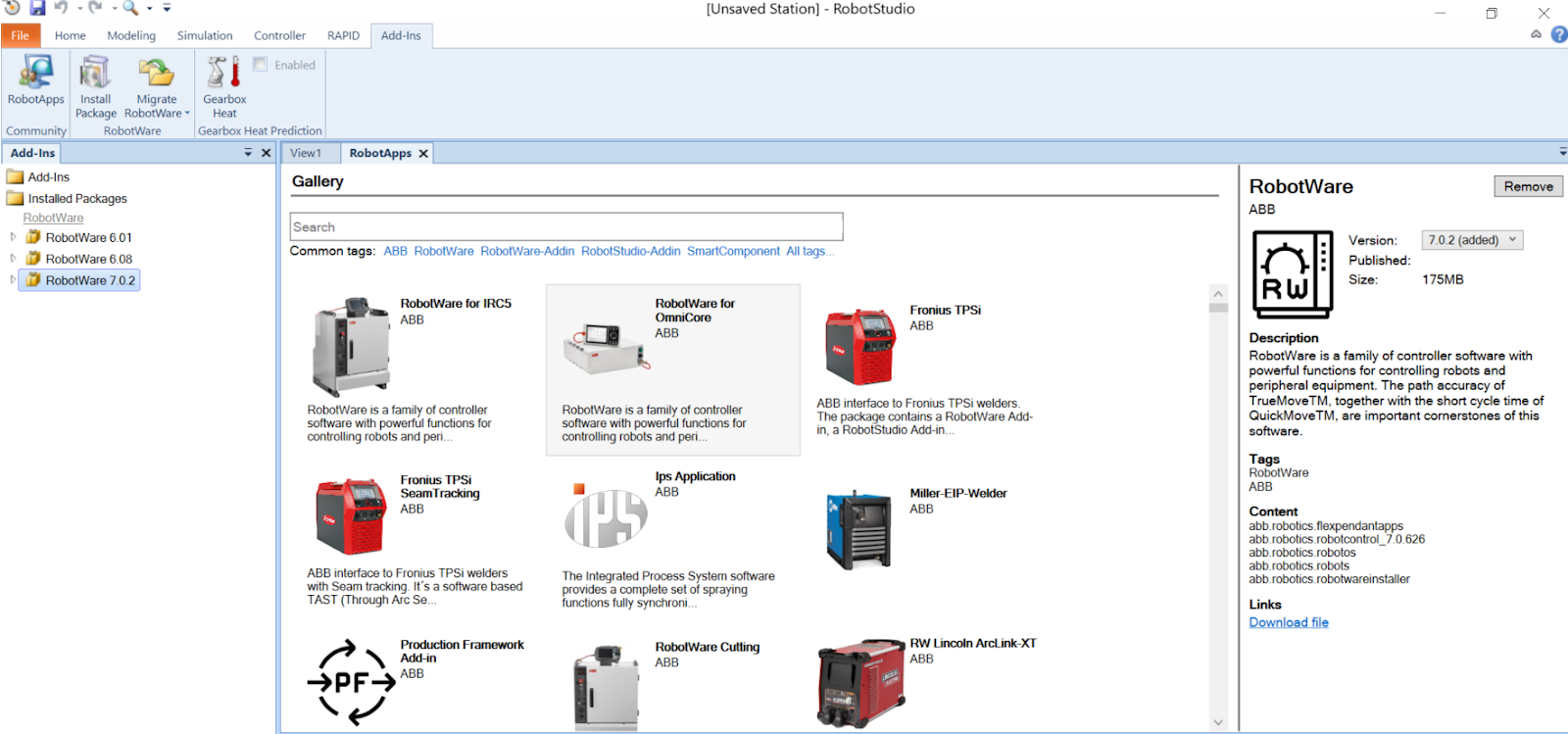The height and width of the screenshot is (734, 1568).
Task: Switch to the View1 document tab
Action: (x=306, y=153)
